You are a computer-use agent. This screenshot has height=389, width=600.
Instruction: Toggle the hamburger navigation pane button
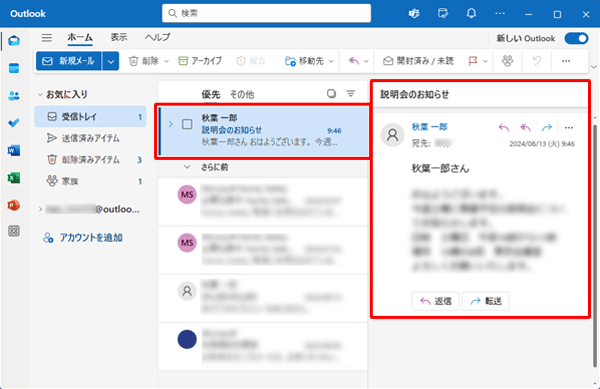coord(47,37)
